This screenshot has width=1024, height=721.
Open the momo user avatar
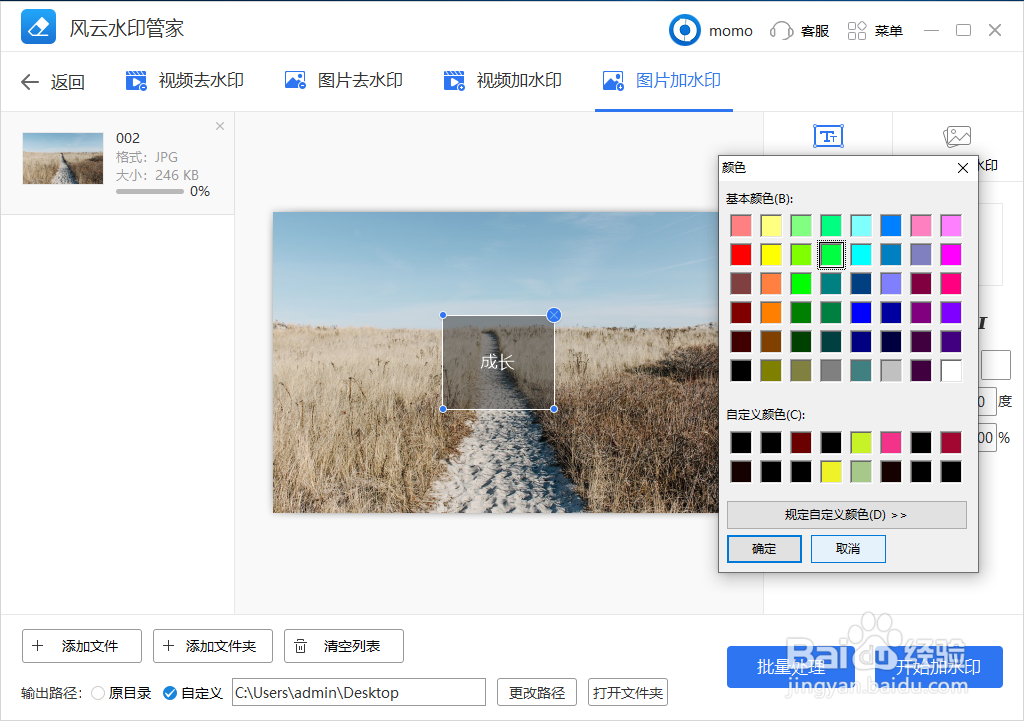pyautogui.click(x=684, y=30)
